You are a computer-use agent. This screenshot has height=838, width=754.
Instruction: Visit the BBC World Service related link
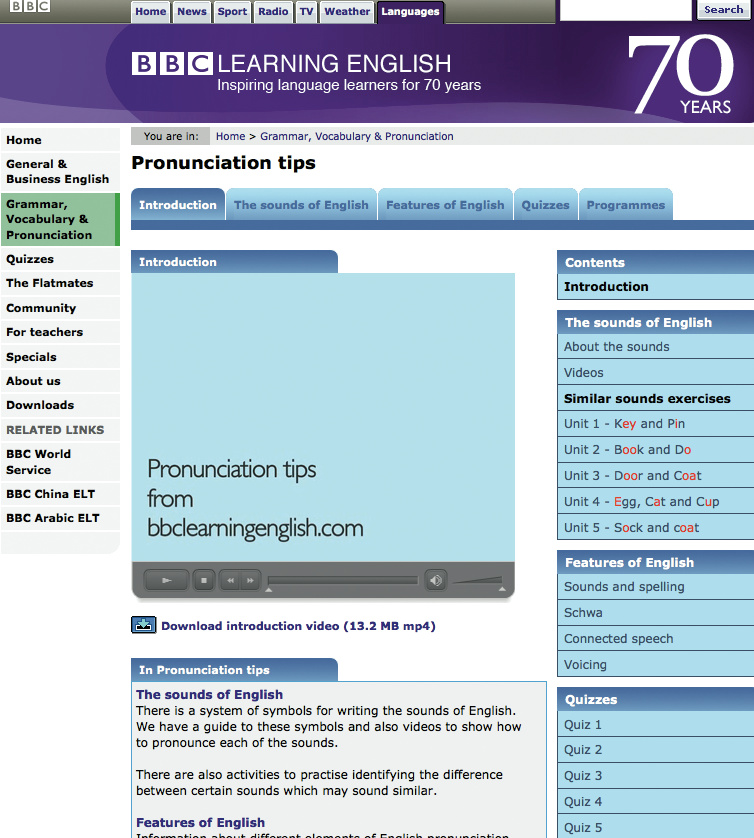[x=60, y=462]
